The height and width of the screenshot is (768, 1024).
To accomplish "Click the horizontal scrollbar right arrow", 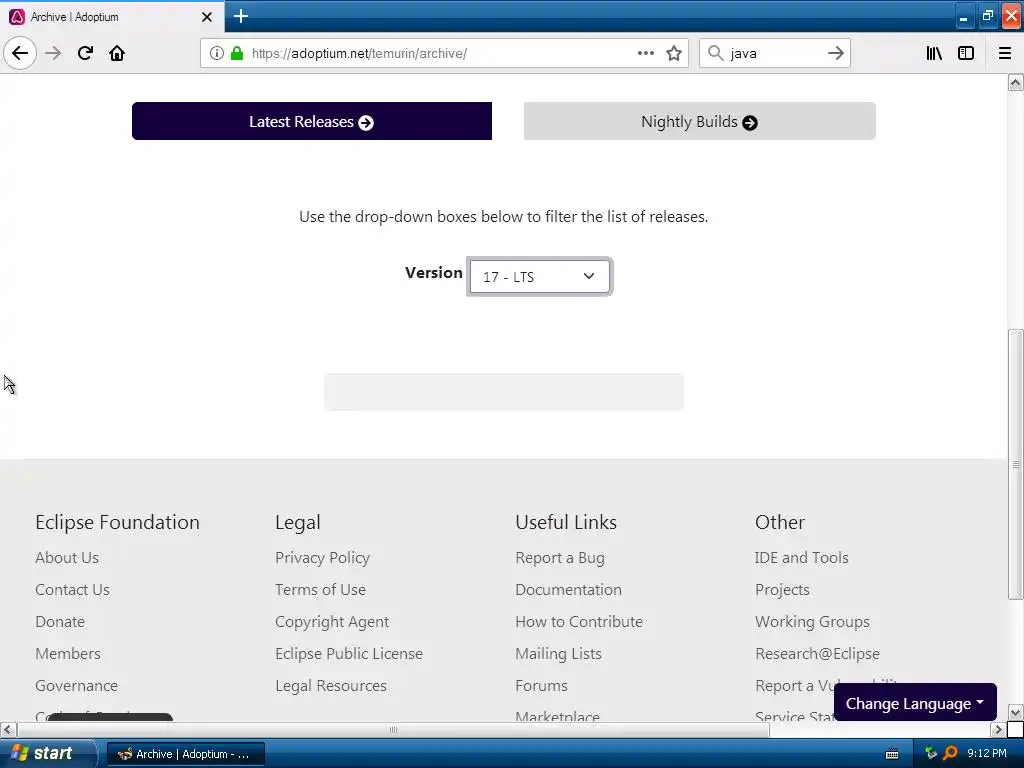I will (x=999, y=729).
